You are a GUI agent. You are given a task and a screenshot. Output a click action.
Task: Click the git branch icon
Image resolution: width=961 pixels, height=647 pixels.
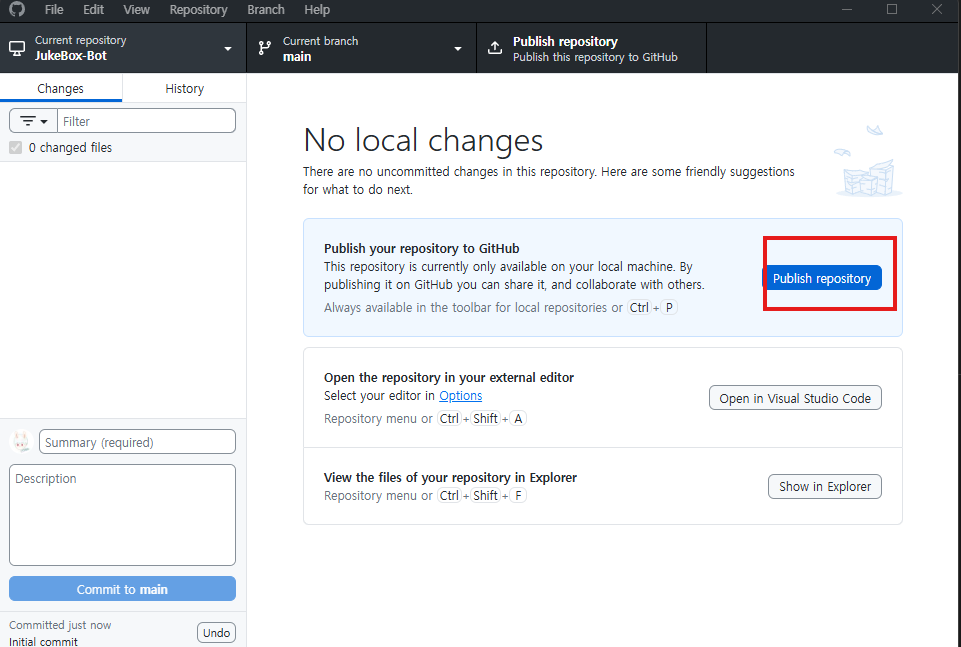point(265,48)
